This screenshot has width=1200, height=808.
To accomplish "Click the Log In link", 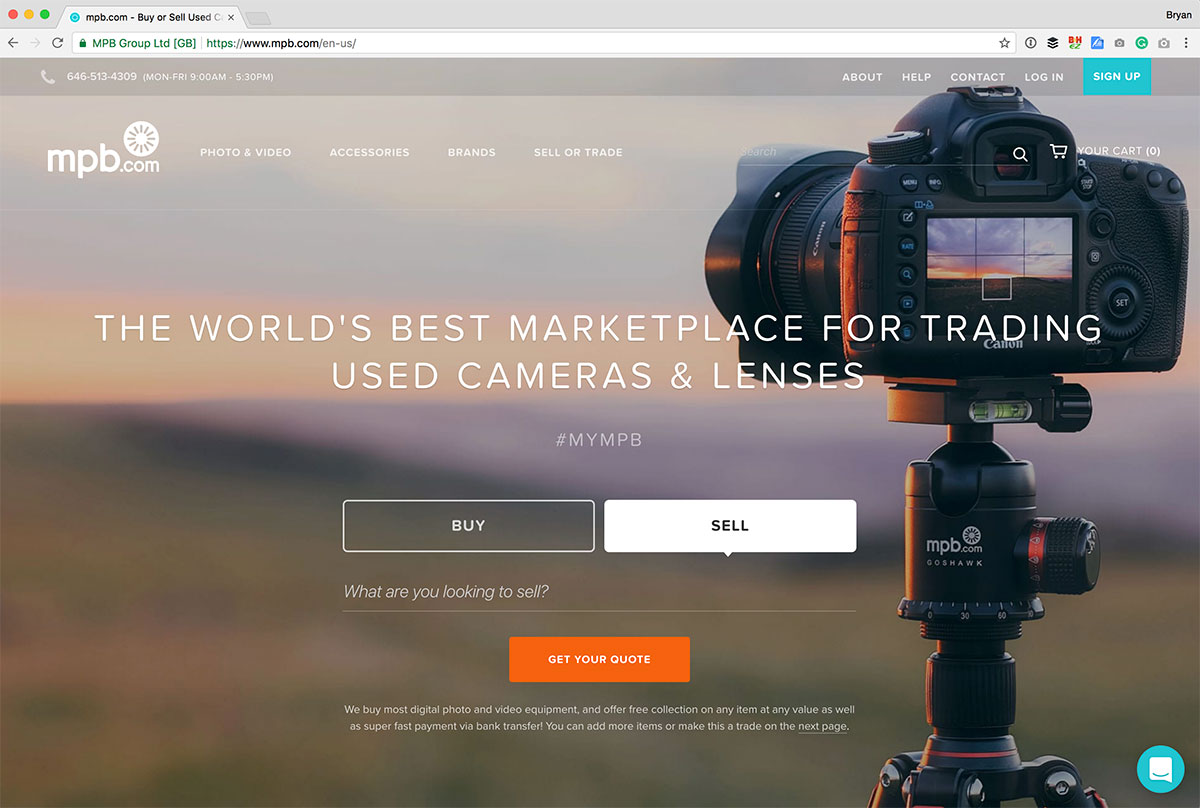I will point(1044,77).
